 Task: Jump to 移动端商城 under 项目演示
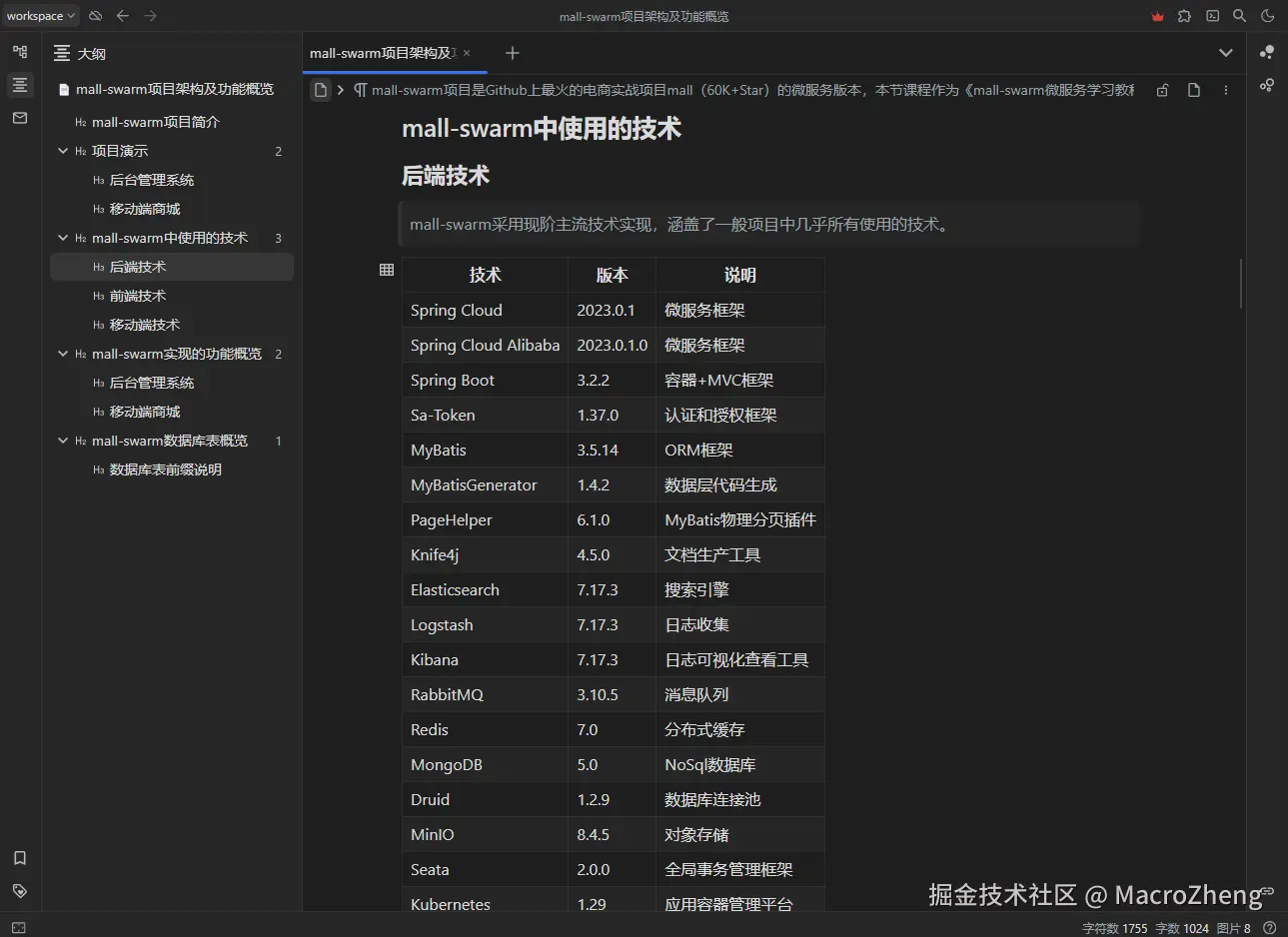(x=172, y=209)
